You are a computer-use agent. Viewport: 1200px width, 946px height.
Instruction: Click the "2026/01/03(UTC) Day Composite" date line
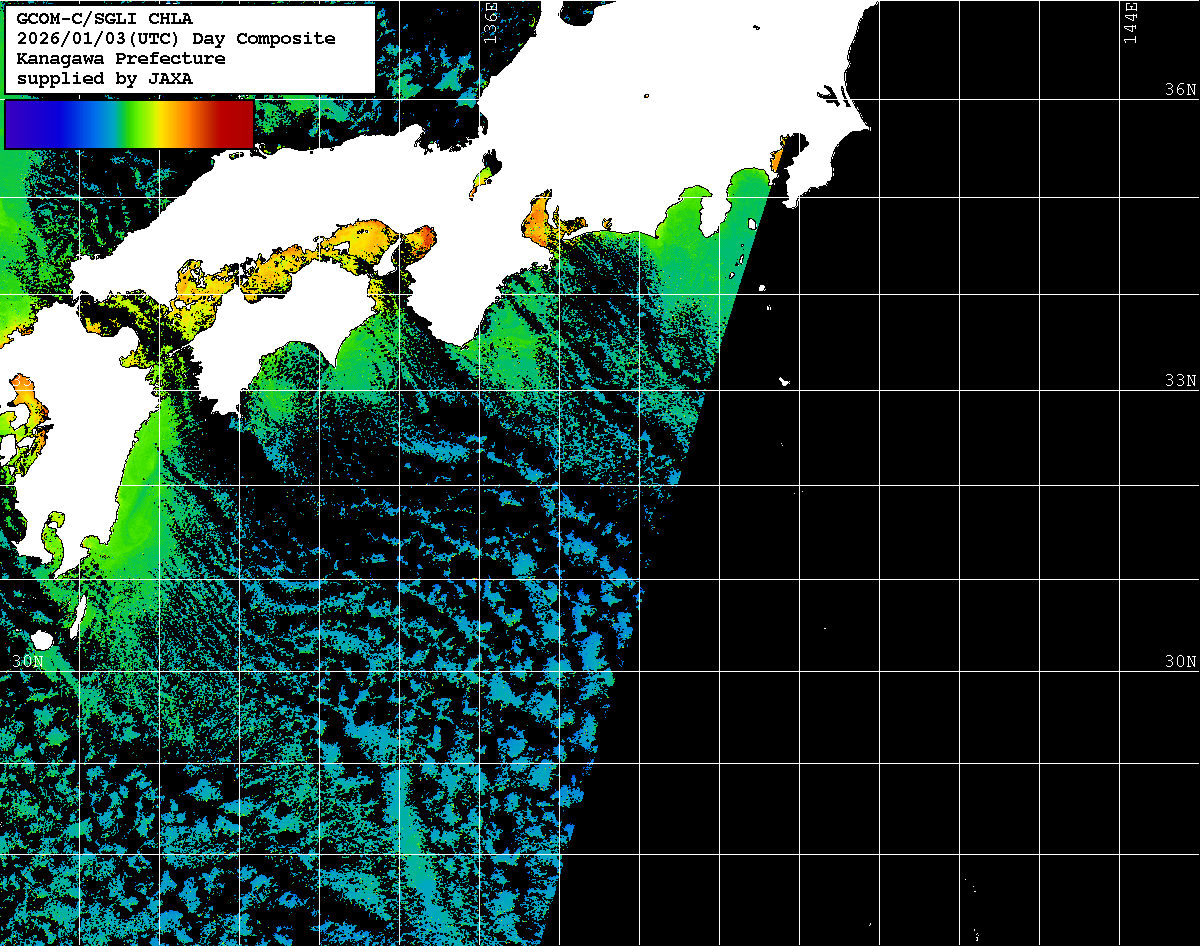pyautogui.click(x=176, y=38)
